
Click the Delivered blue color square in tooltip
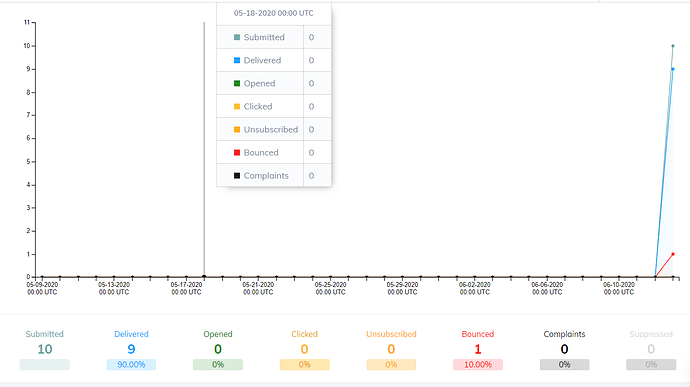237,60
